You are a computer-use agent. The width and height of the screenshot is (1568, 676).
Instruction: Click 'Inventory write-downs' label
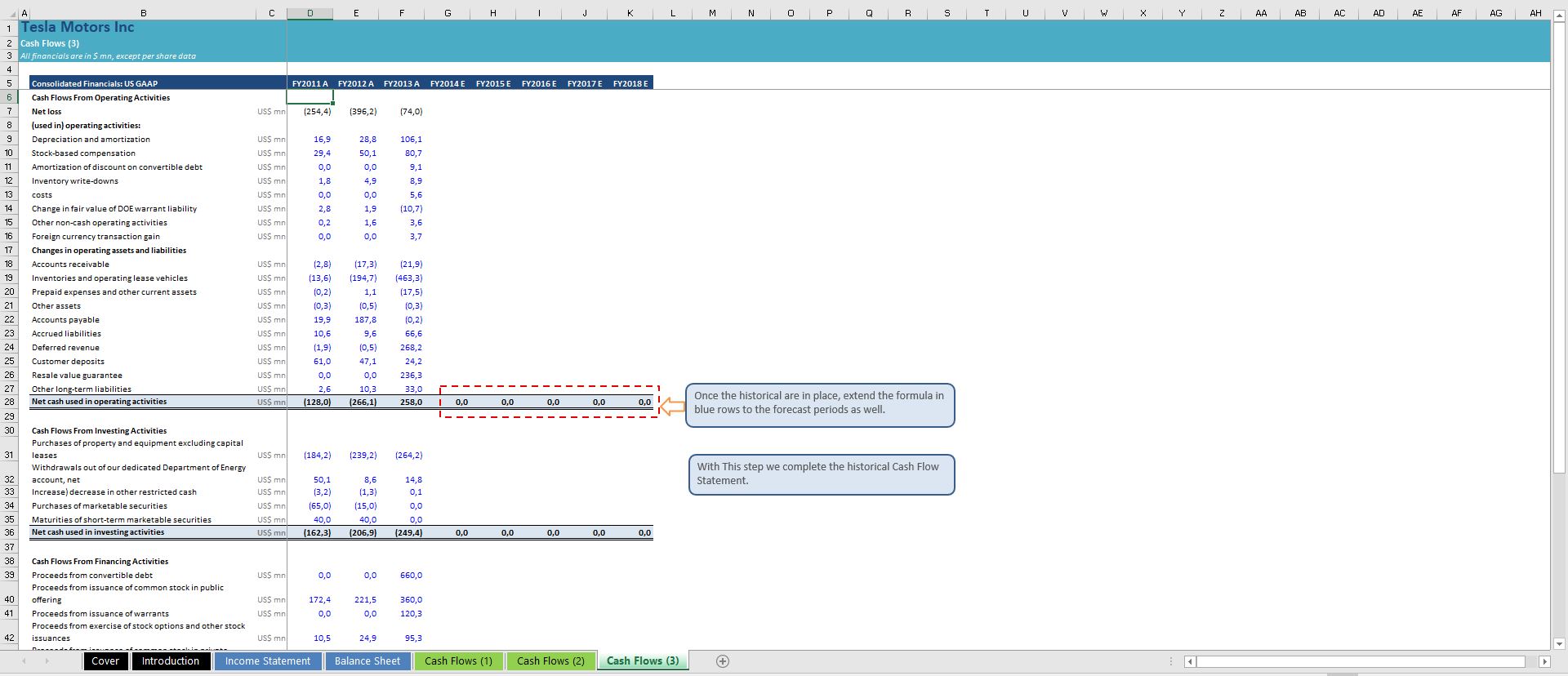(75, 181)
